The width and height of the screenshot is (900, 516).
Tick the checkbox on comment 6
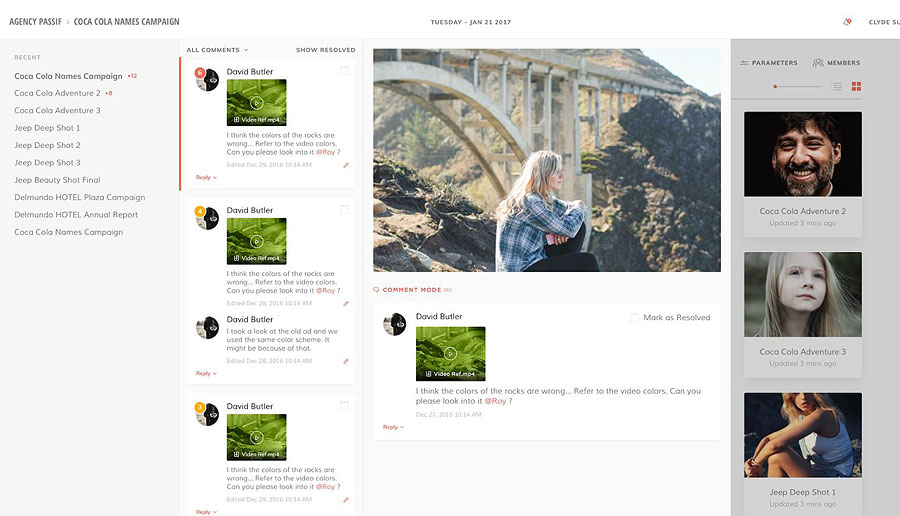pyautogui.click(x=344, y=71)
